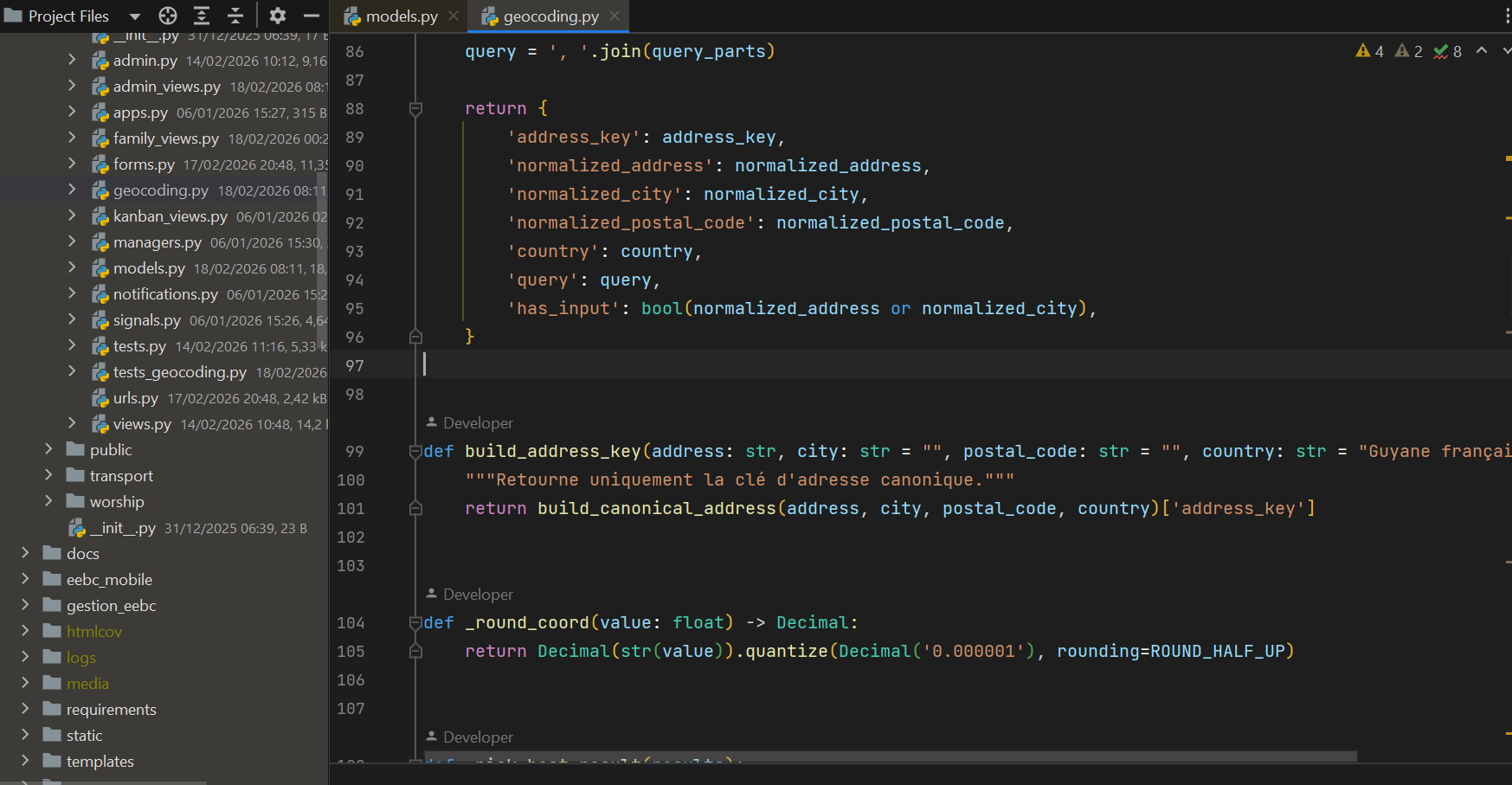Click ROUND_HALF_UP on line 105

pyautogui.click(x=1218, y=651)
